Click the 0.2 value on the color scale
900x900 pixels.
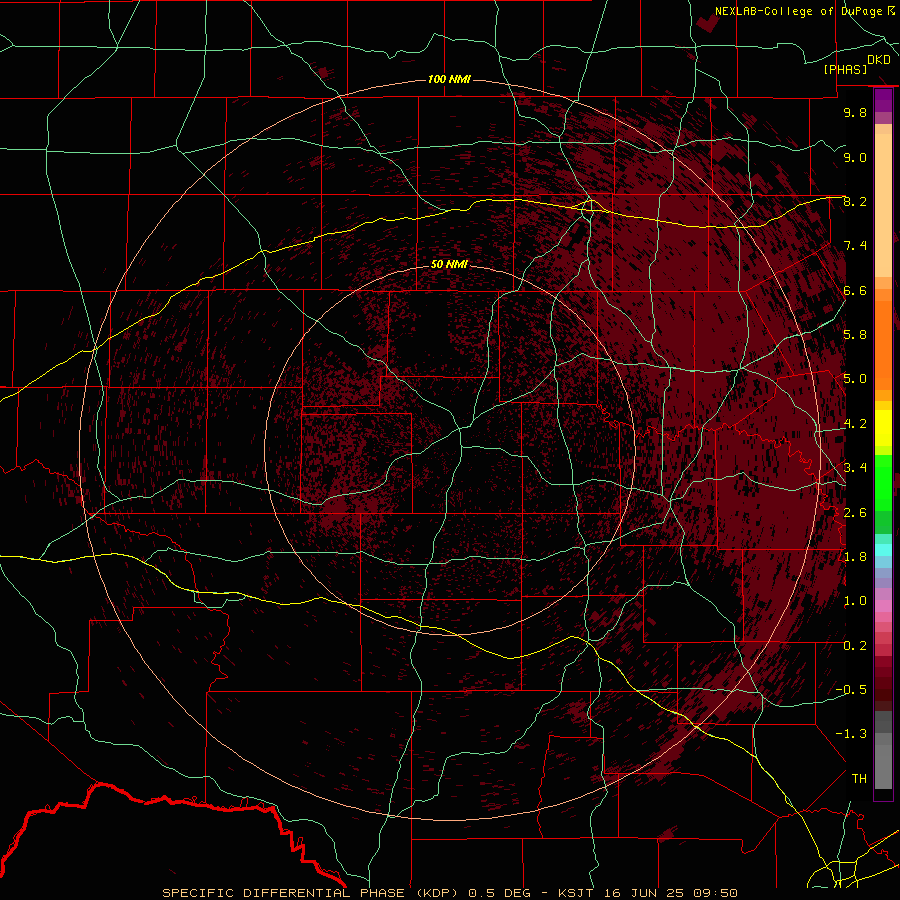pyautogui.click(x=855, y=646)
